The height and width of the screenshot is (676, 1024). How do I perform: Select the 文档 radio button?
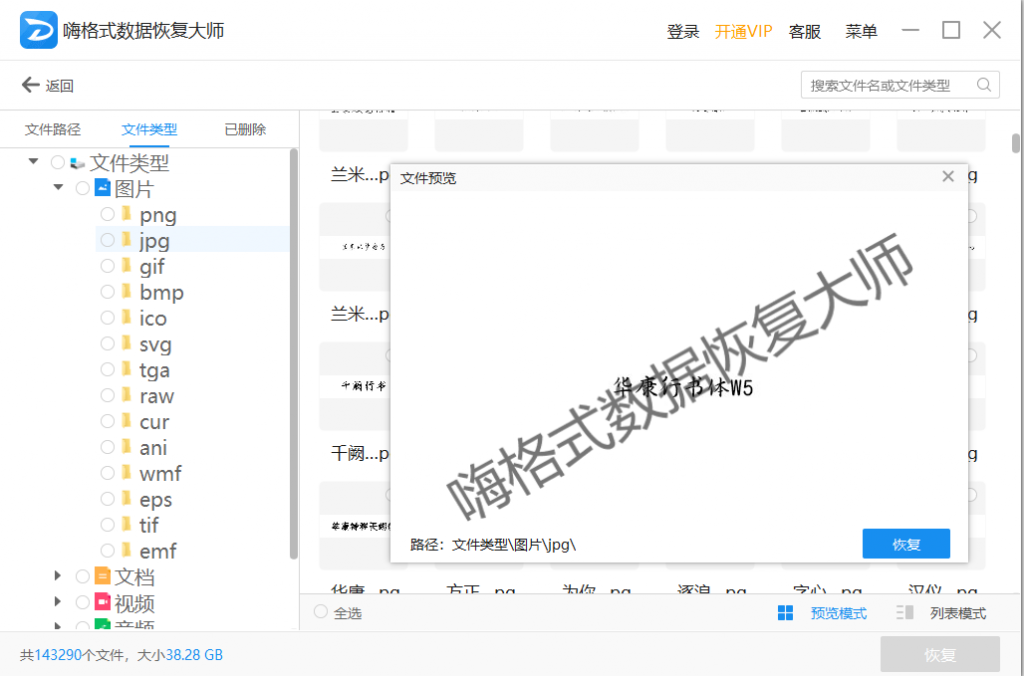82,576
